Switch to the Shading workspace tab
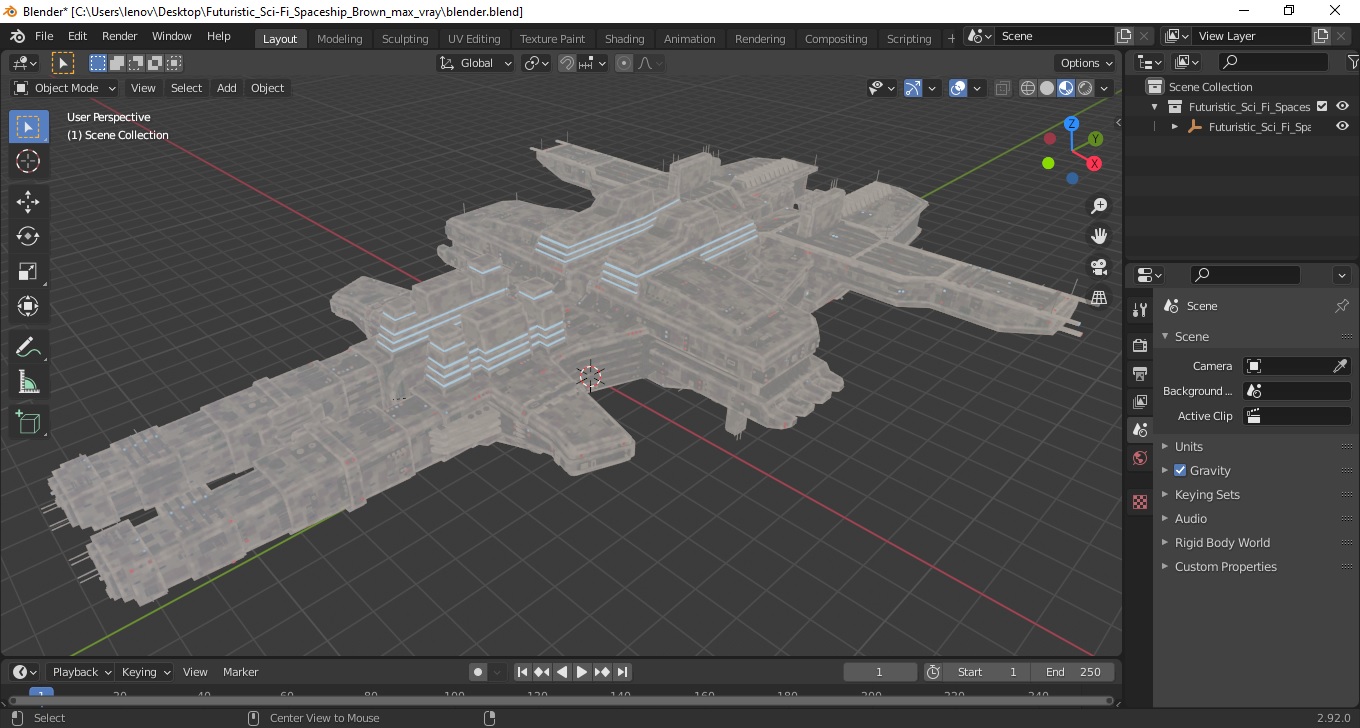The image size is (1360, 728). point(624,39)
